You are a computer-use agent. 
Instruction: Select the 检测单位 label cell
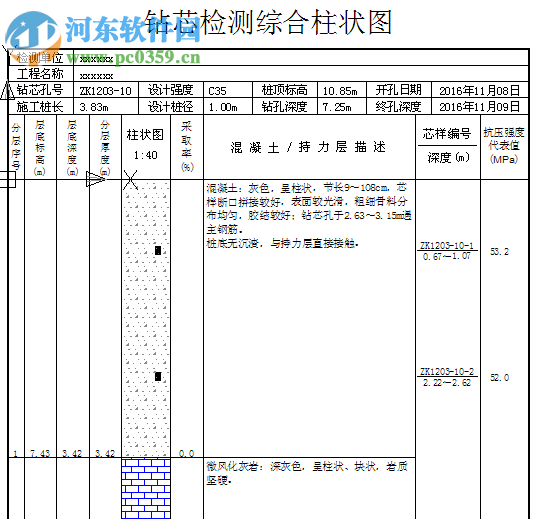click(40, 58)
